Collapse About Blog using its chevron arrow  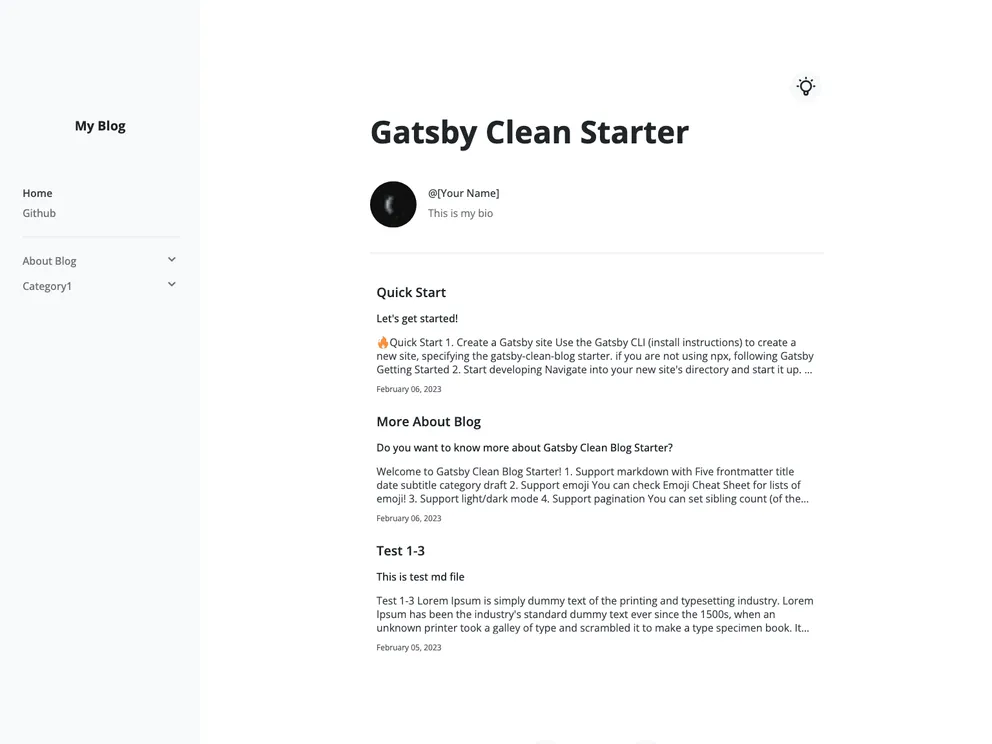pyautogui.click(x=171, y=258)
